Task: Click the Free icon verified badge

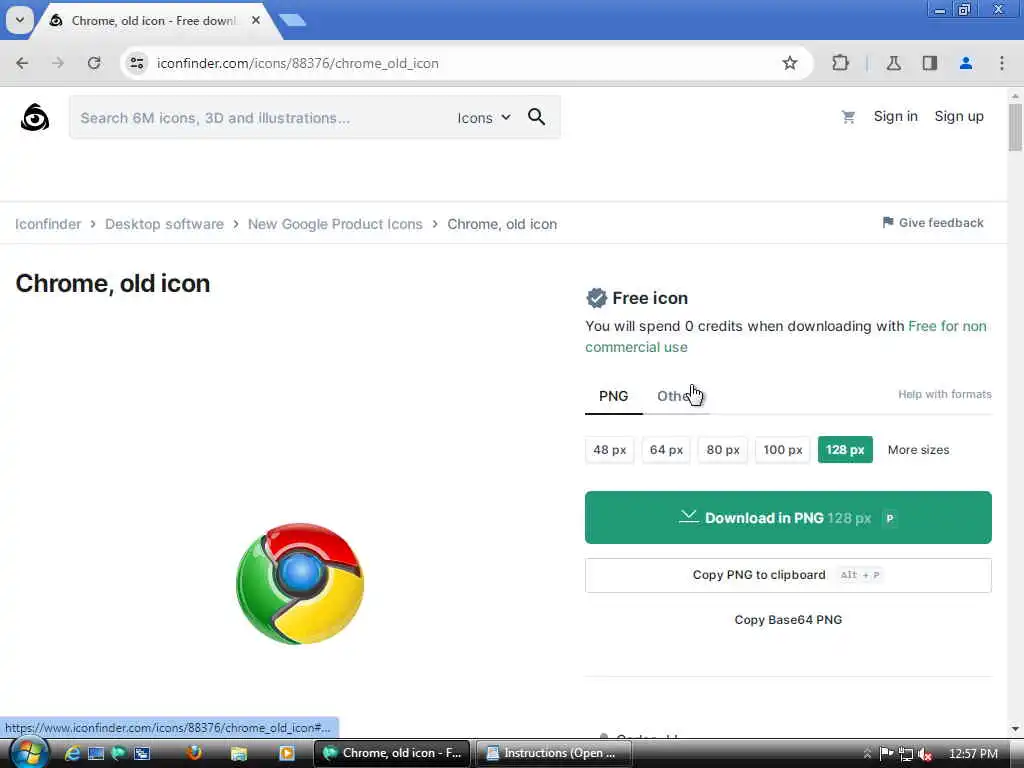Action: 596,298
